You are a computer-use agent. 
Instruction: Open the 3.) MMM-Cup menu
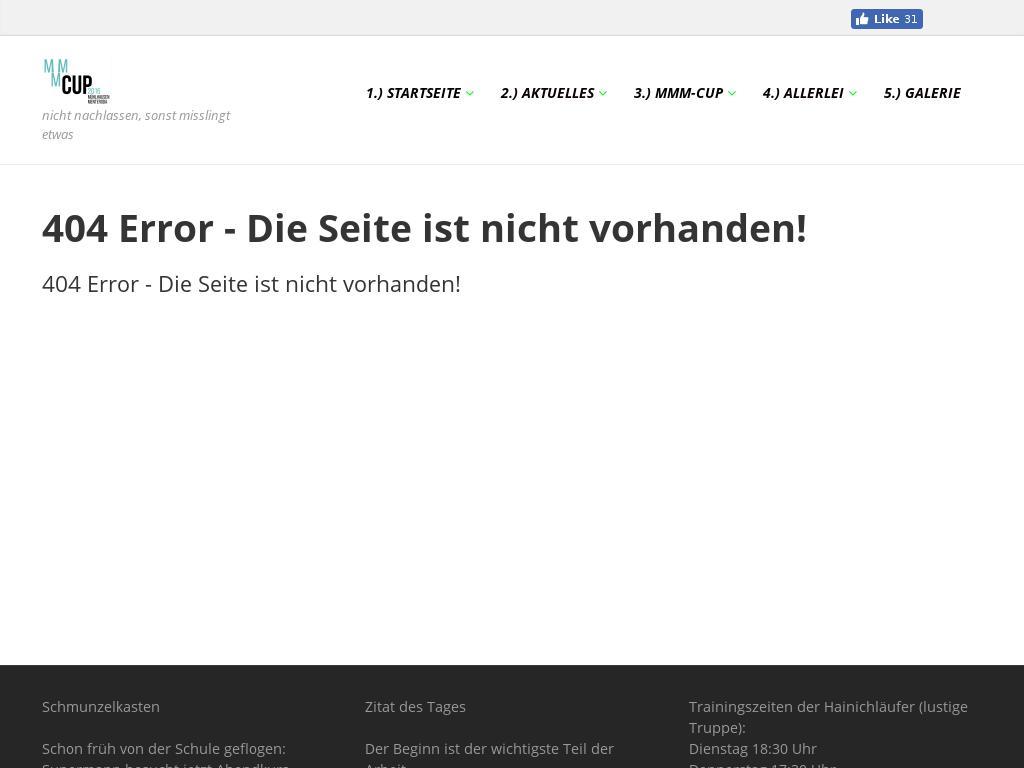(x=678, y=93)
